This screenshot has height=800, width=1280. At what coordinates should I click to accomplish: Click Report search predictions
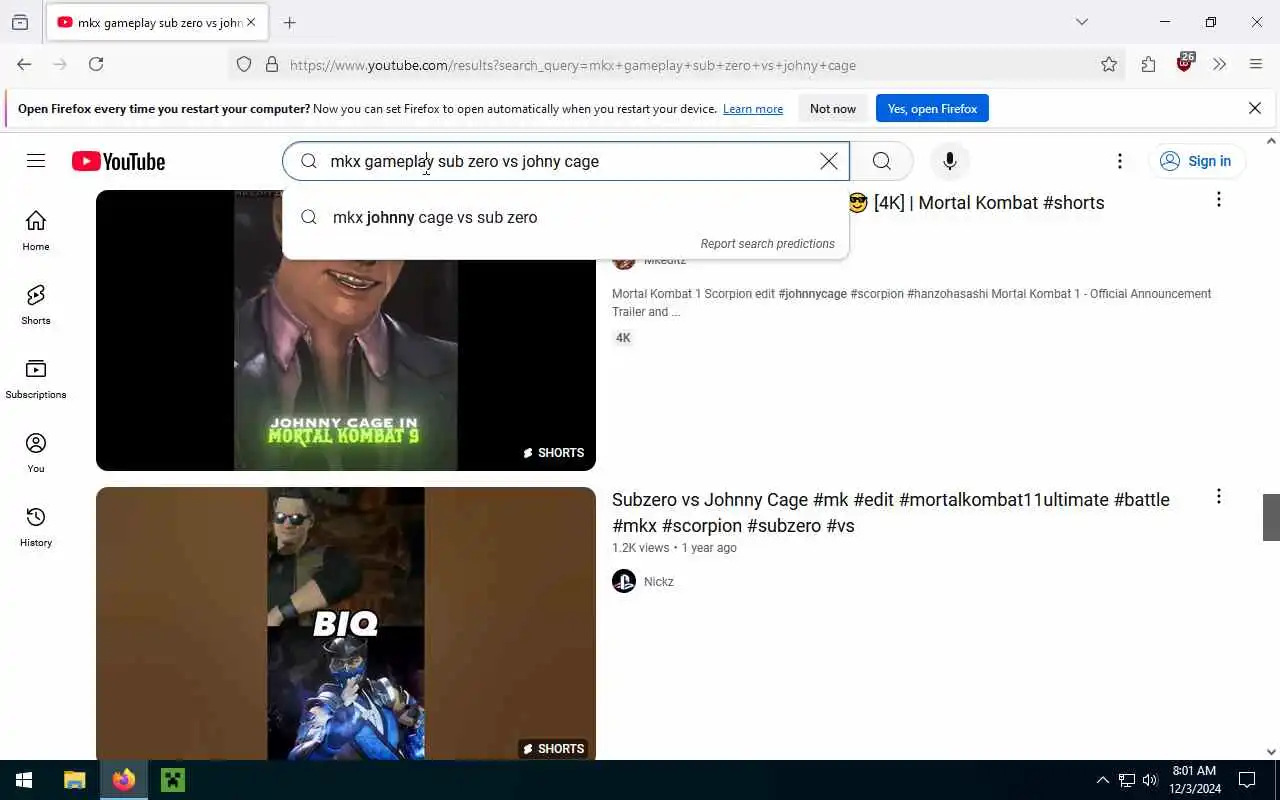tap(767, 244)
